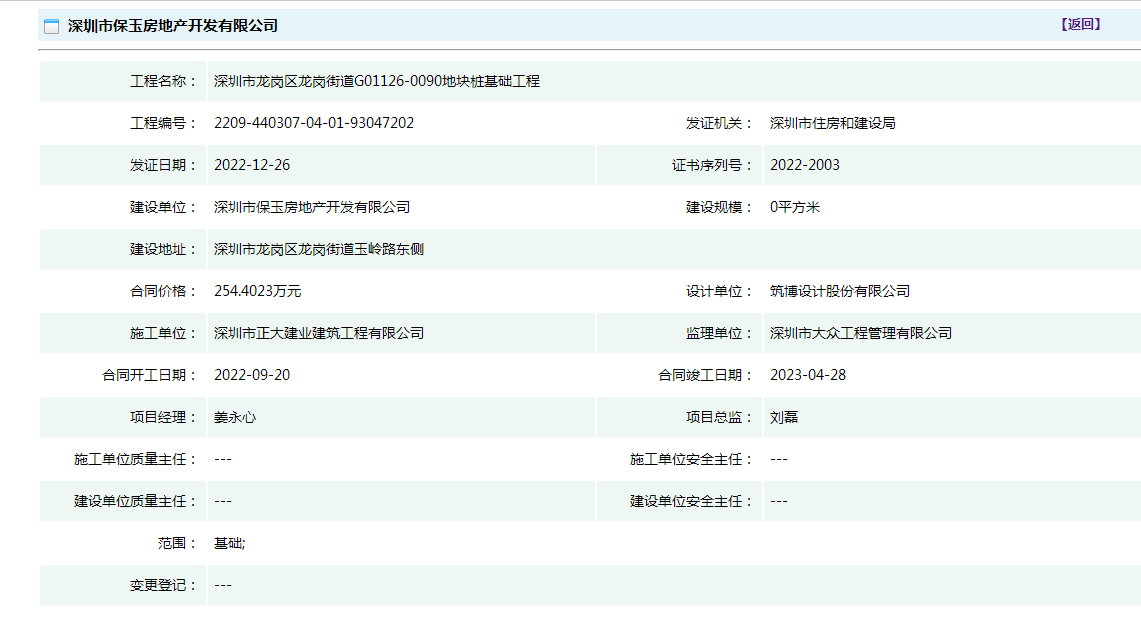Click the 建设地址 label
The width and height of the screenshot is (1141, 619).
click(164, 249)
